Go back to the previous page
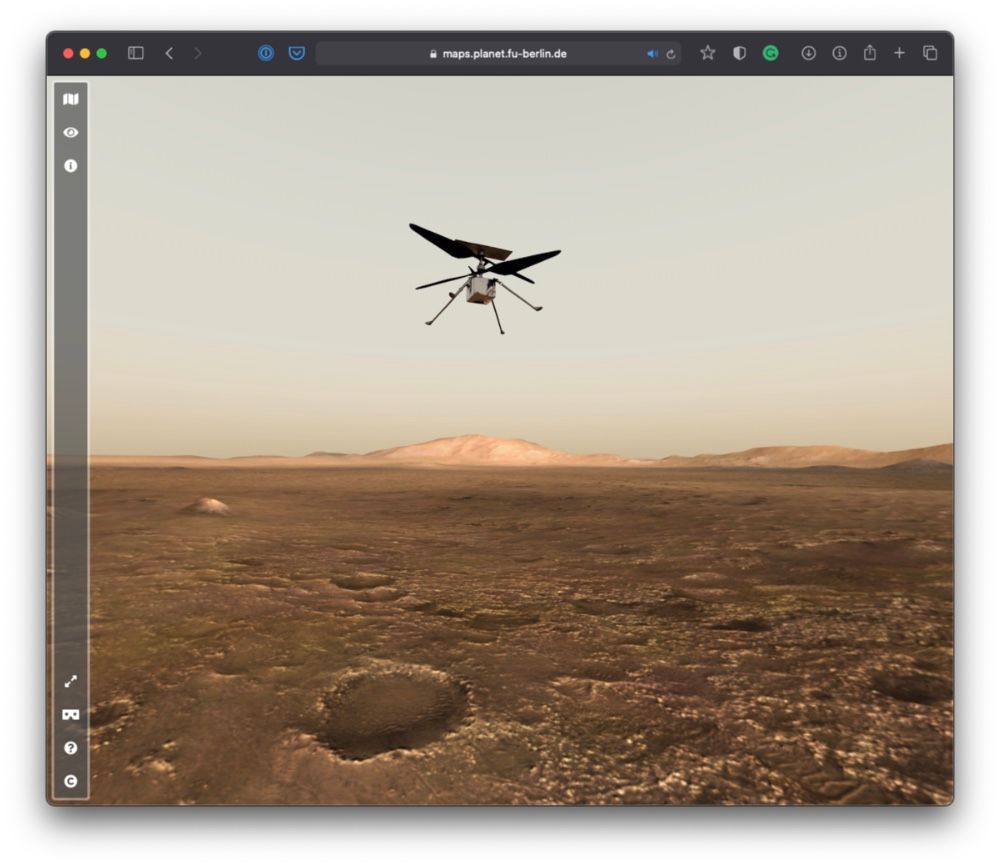The width and height of the screenshot is (1000, 867). tap(169, 53)
